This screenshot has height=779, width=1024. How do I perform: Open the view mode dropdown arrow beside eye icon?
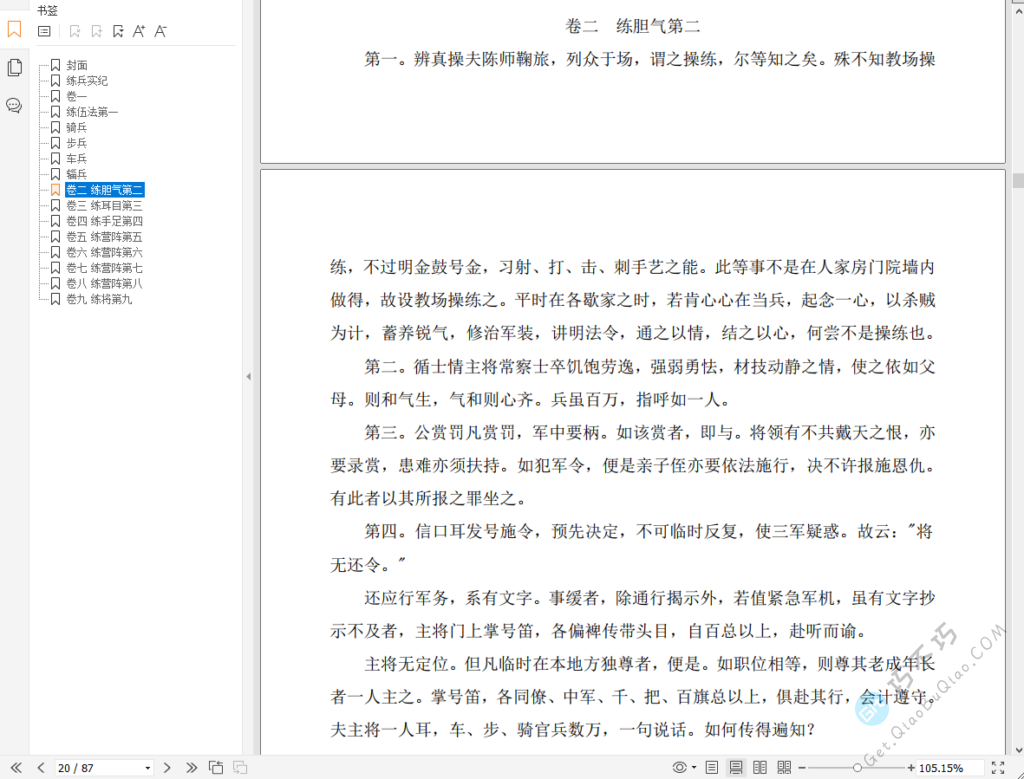(x=693, y=767)
